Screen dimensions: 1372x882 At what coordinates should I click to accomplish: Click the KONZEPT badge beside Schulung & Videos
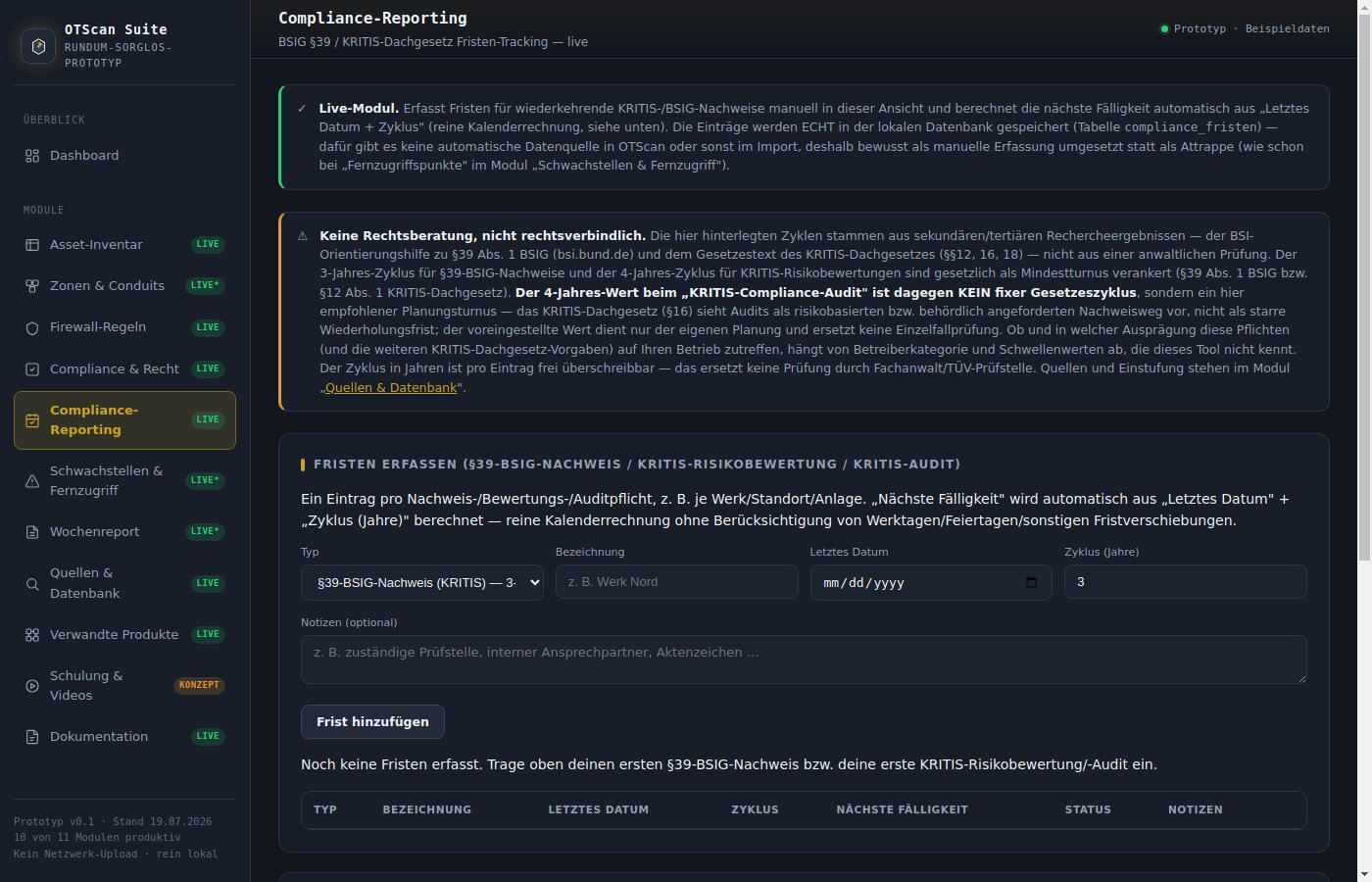tap(199, 686)
